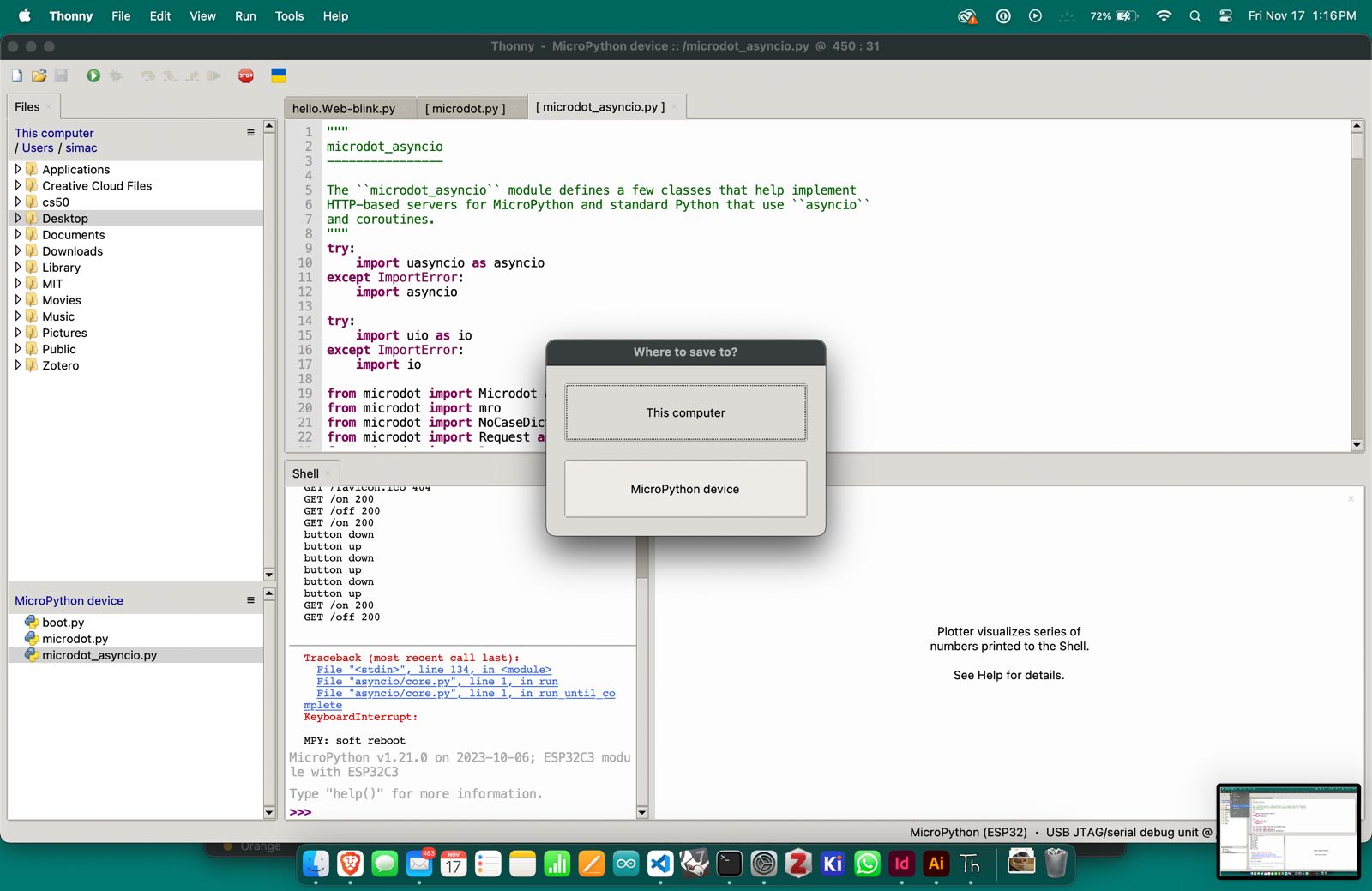Click the Users path link
The width and height of the screenshot is (1372, 891).
pyautogui.click(x=38, y=148)
